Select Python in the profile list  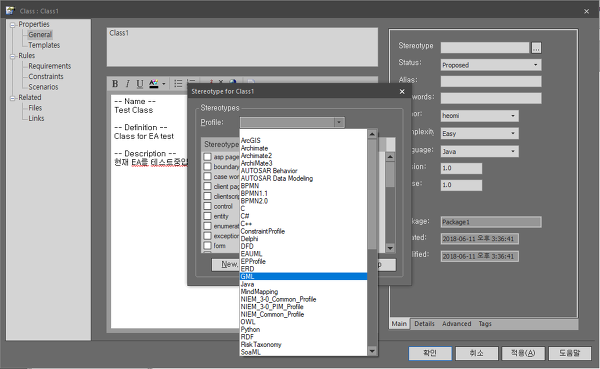coord(303,329)
